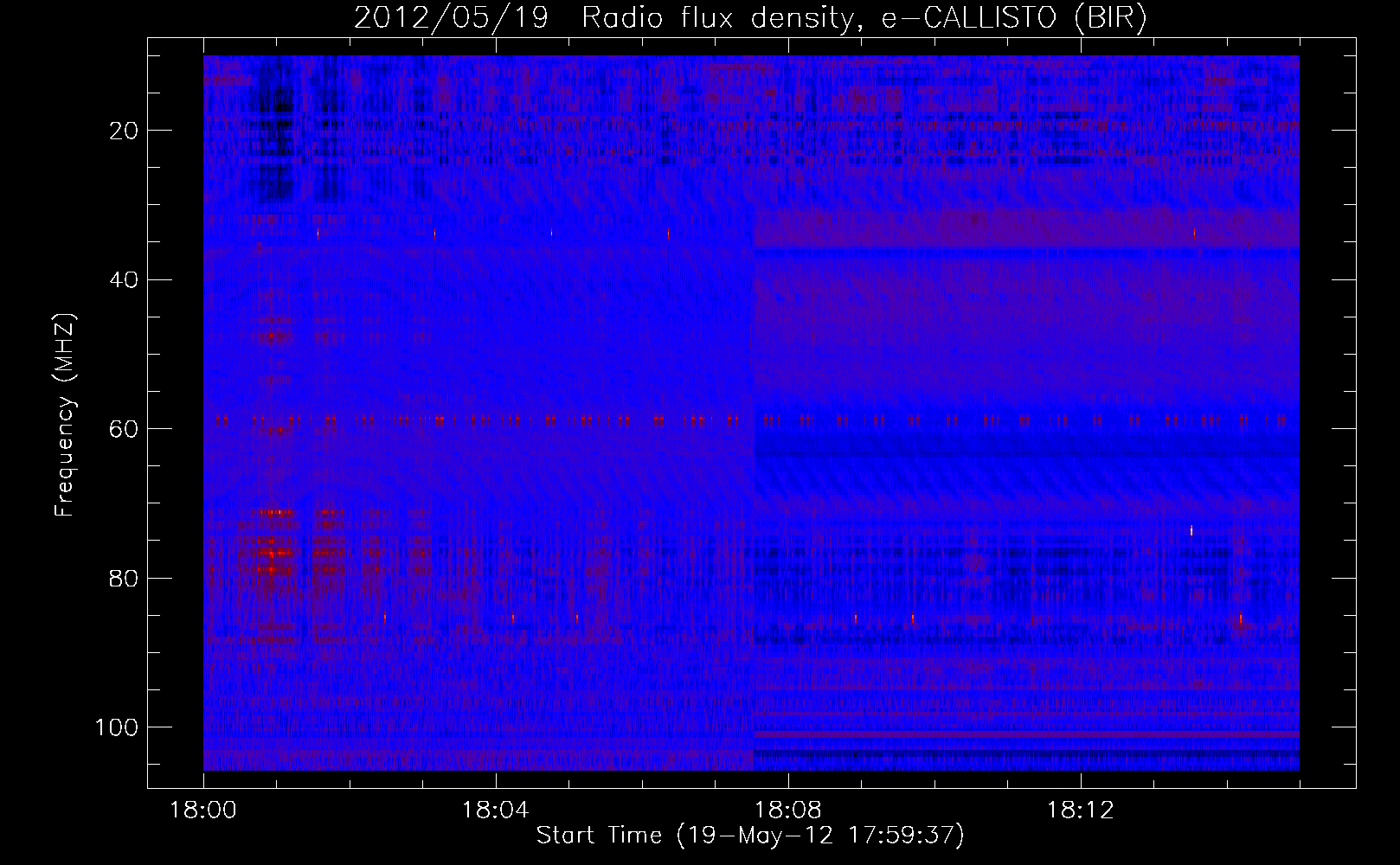
Task: Click the 18:08 time tick label
Action: point(788,811)
